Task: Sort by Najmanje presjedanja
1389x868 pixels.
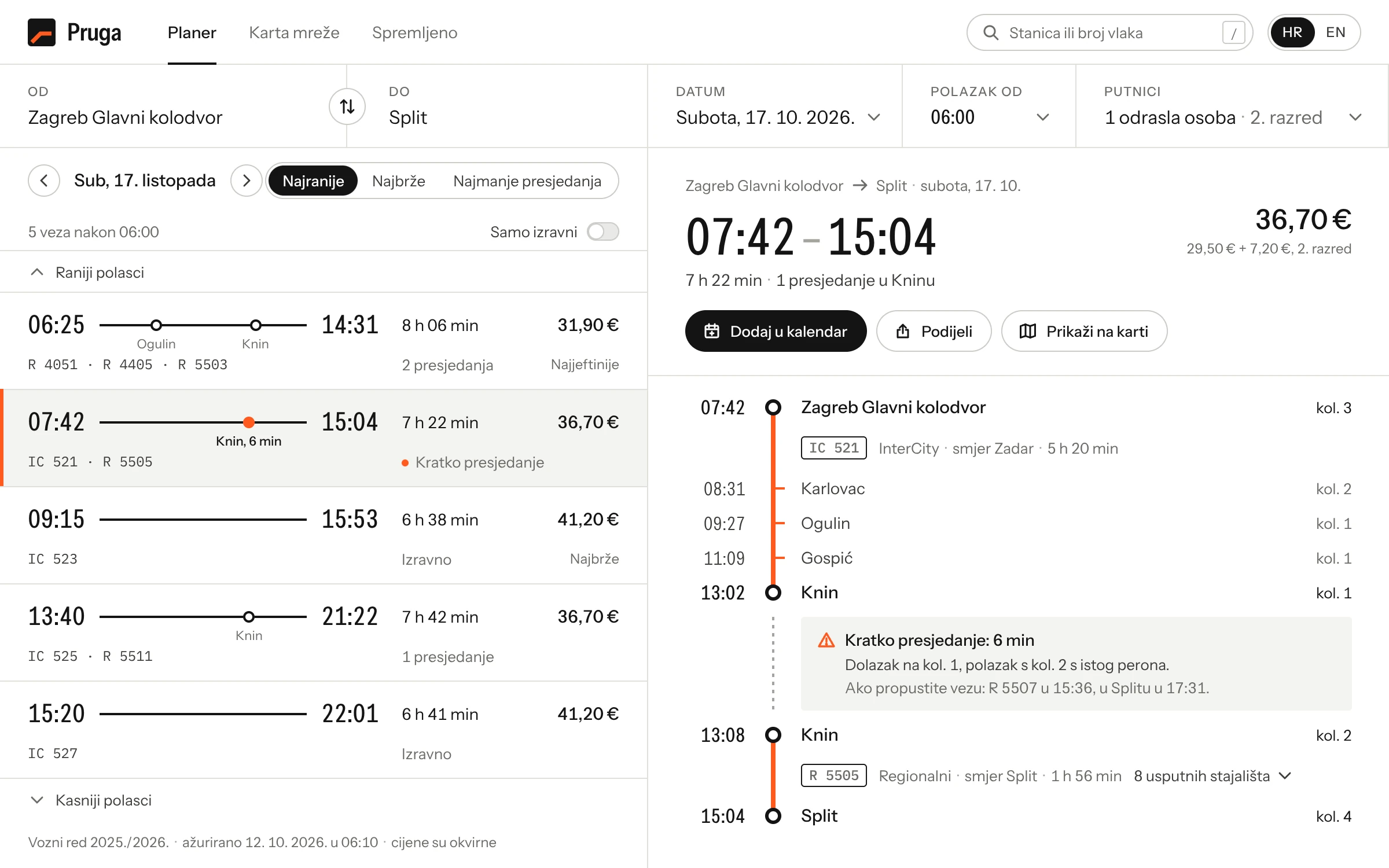Action: pos(527,181)
